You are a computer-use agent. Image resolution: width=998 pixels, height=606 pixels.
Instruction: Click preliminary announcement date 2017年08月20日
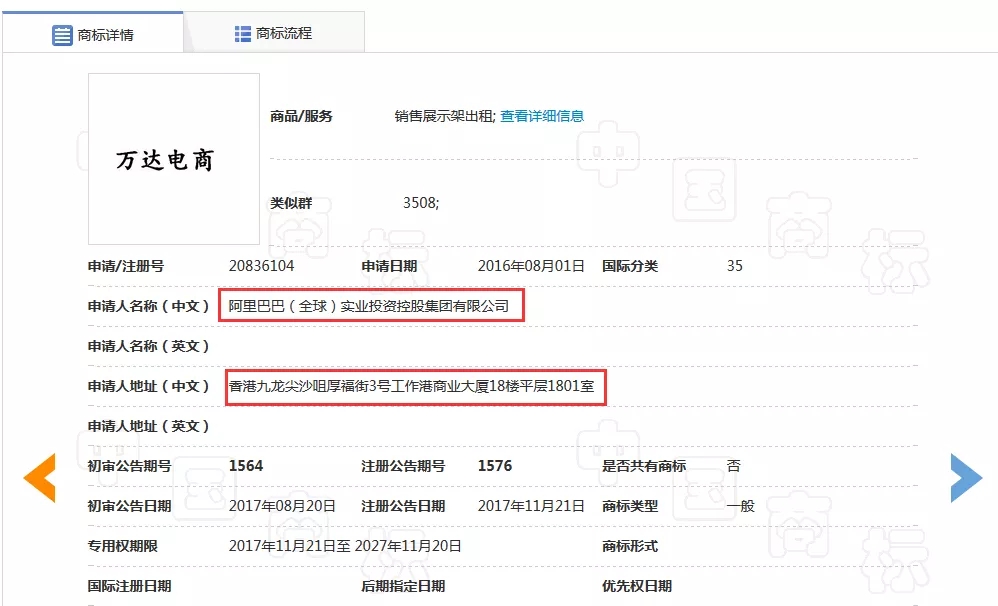pyautogui.click(x=282, y=506)
